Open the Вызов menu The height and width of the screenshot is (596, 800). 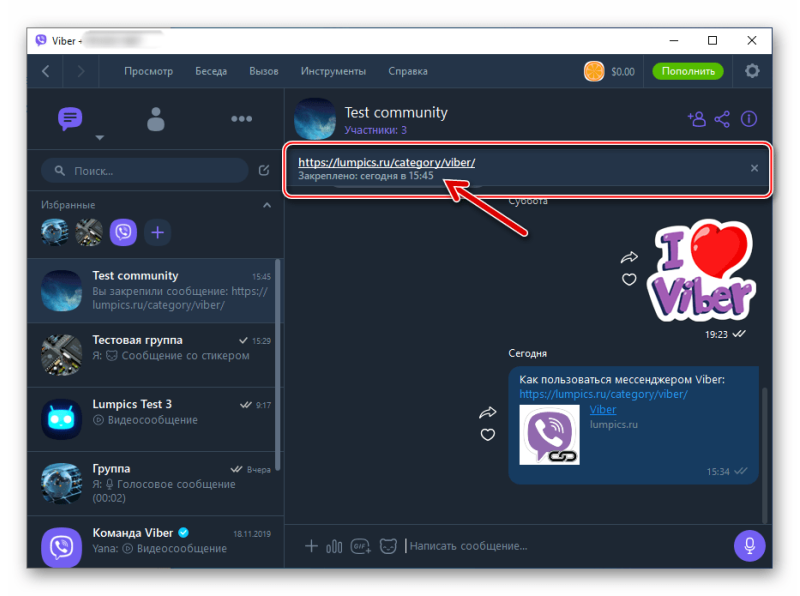(x=264, y=71)
